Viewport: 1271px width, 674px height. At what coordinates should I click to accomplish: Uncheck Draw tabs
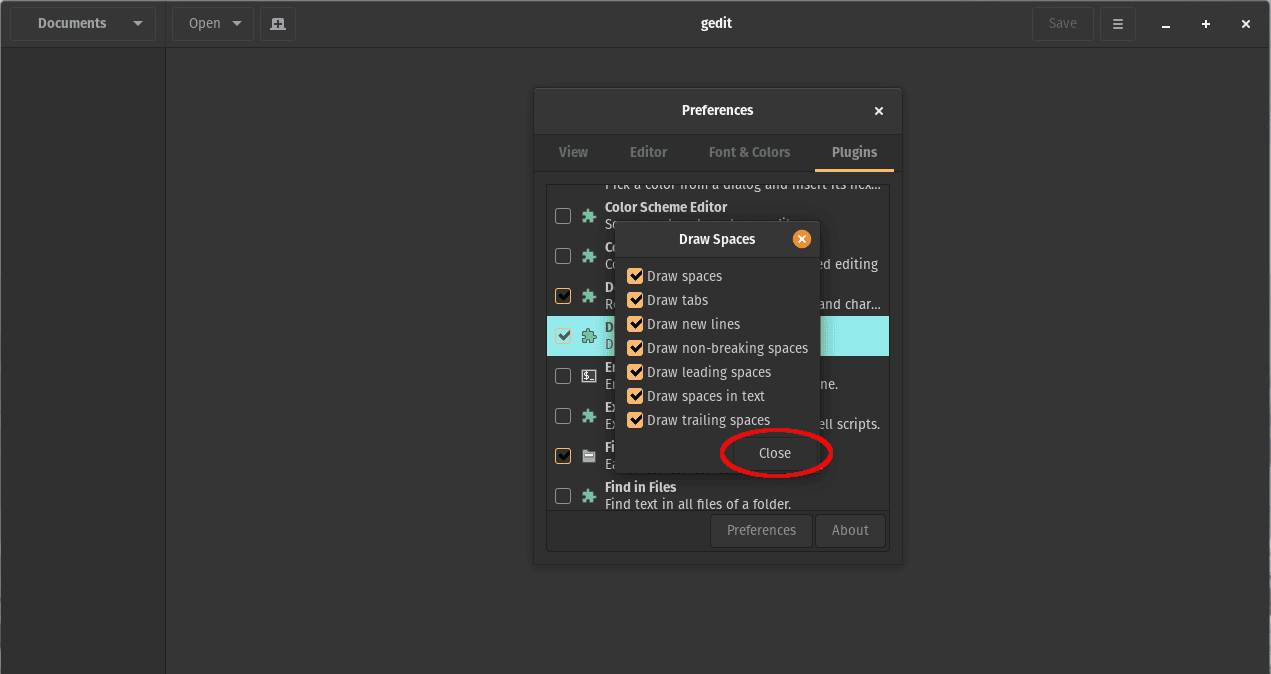click(x=635, y=300)
